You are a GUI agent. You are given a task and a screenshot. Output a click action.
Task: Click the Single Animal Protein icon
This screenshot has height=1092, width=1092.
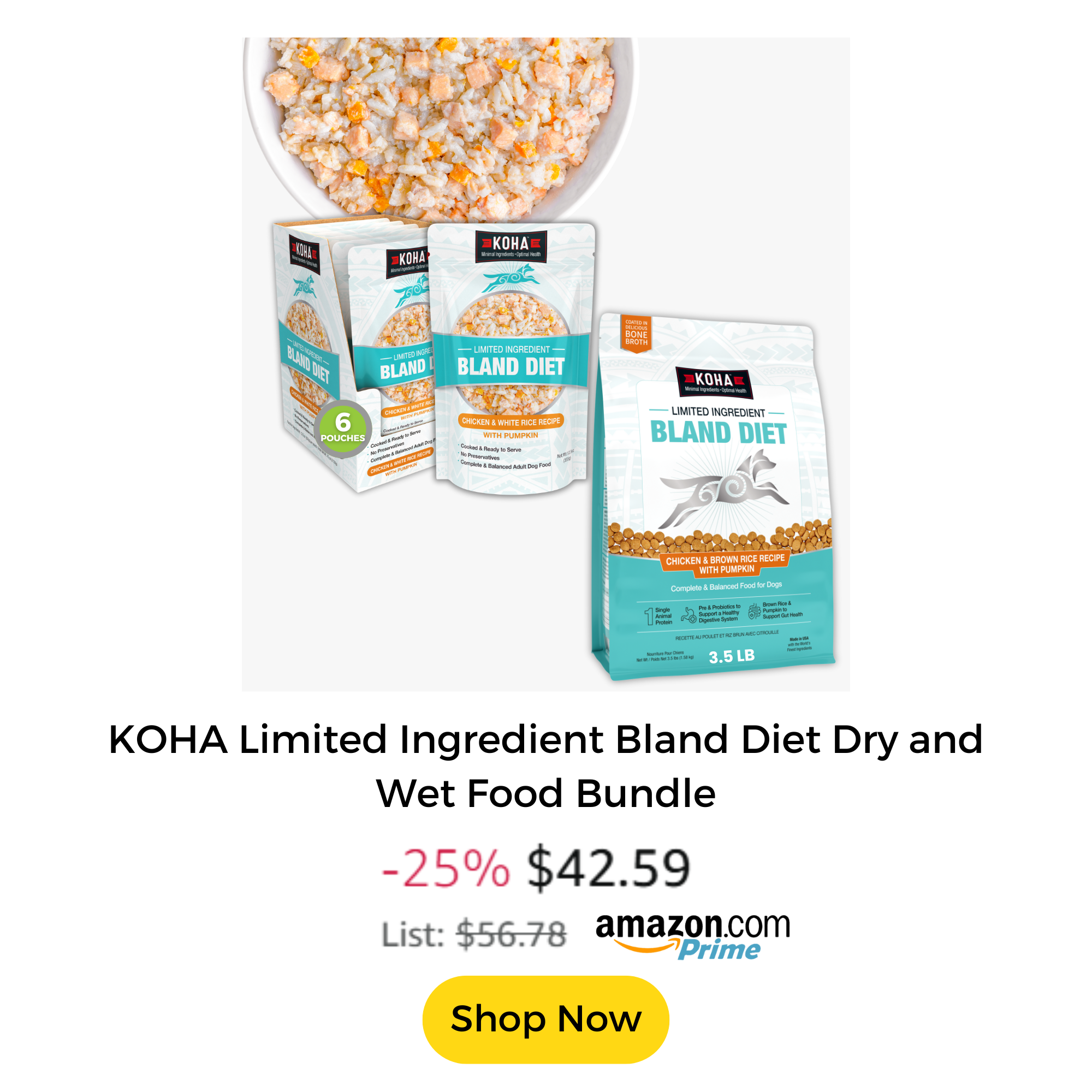pos(658,616)
